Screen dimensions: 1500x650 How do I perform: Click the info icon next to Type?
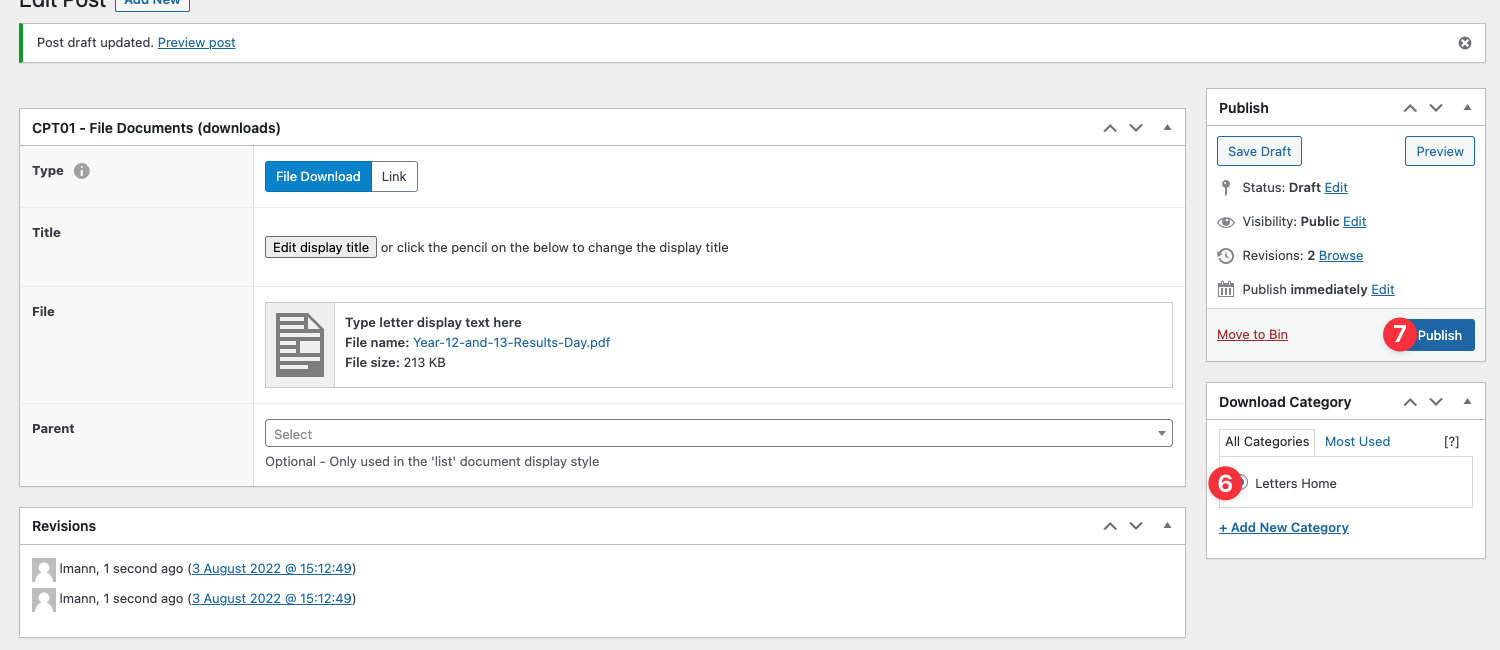[82, 171]
